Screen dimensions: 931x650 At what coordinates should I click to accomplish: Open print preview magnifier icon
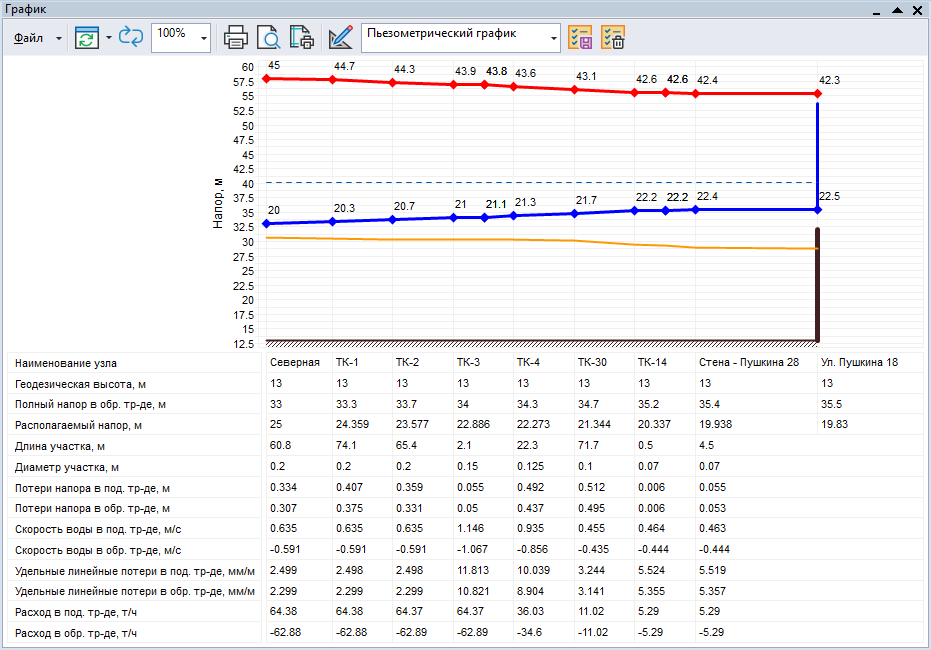[x=268, y=39]
